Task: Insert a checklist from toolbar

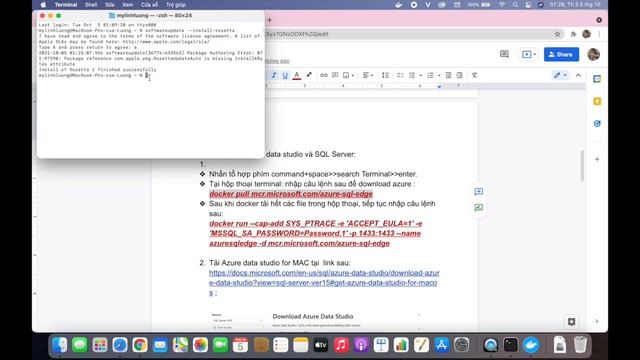Action: pyautogui.click(x=400, y=75)
